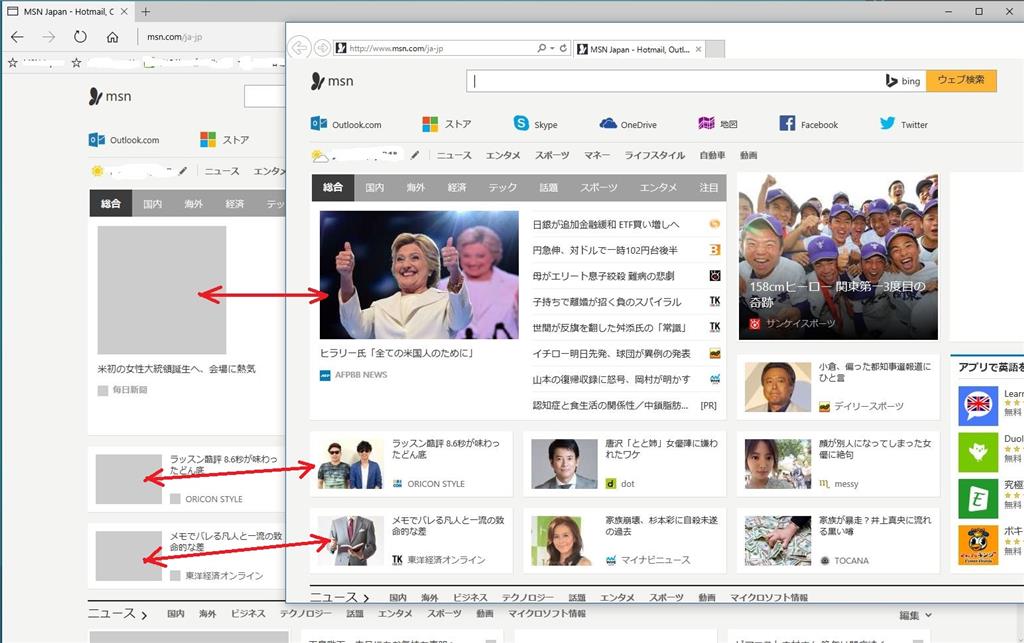1024x643 pixels.
Task: Click the Edge refresh button
Action: (80, 37)
